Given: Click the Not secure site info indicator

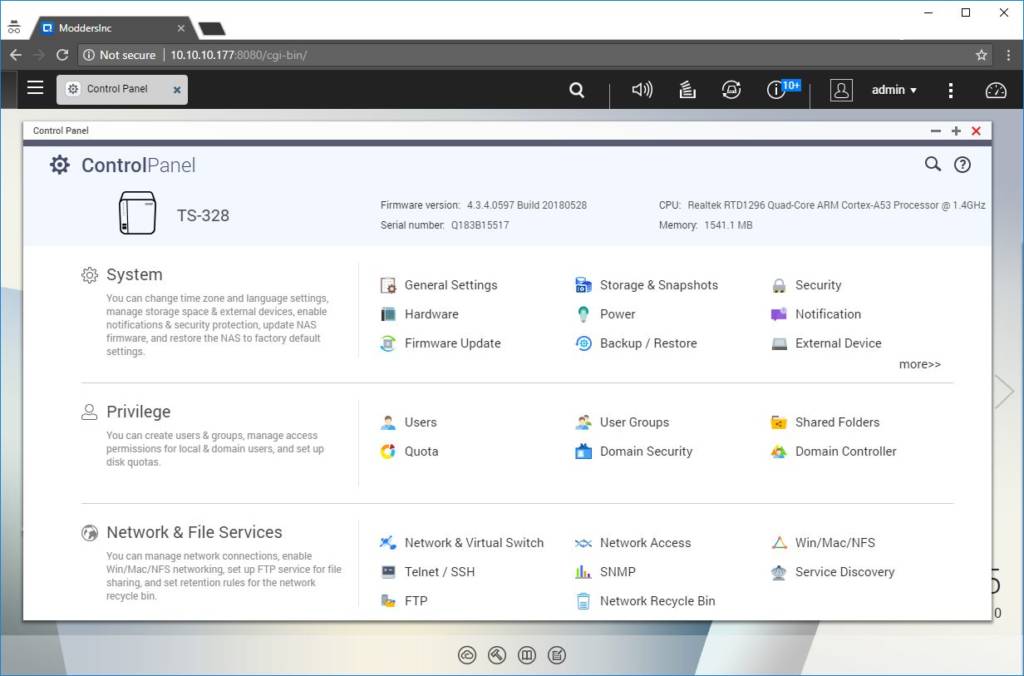Looking at the screenshot, I should pyautogui.click(x=120, y=55).
